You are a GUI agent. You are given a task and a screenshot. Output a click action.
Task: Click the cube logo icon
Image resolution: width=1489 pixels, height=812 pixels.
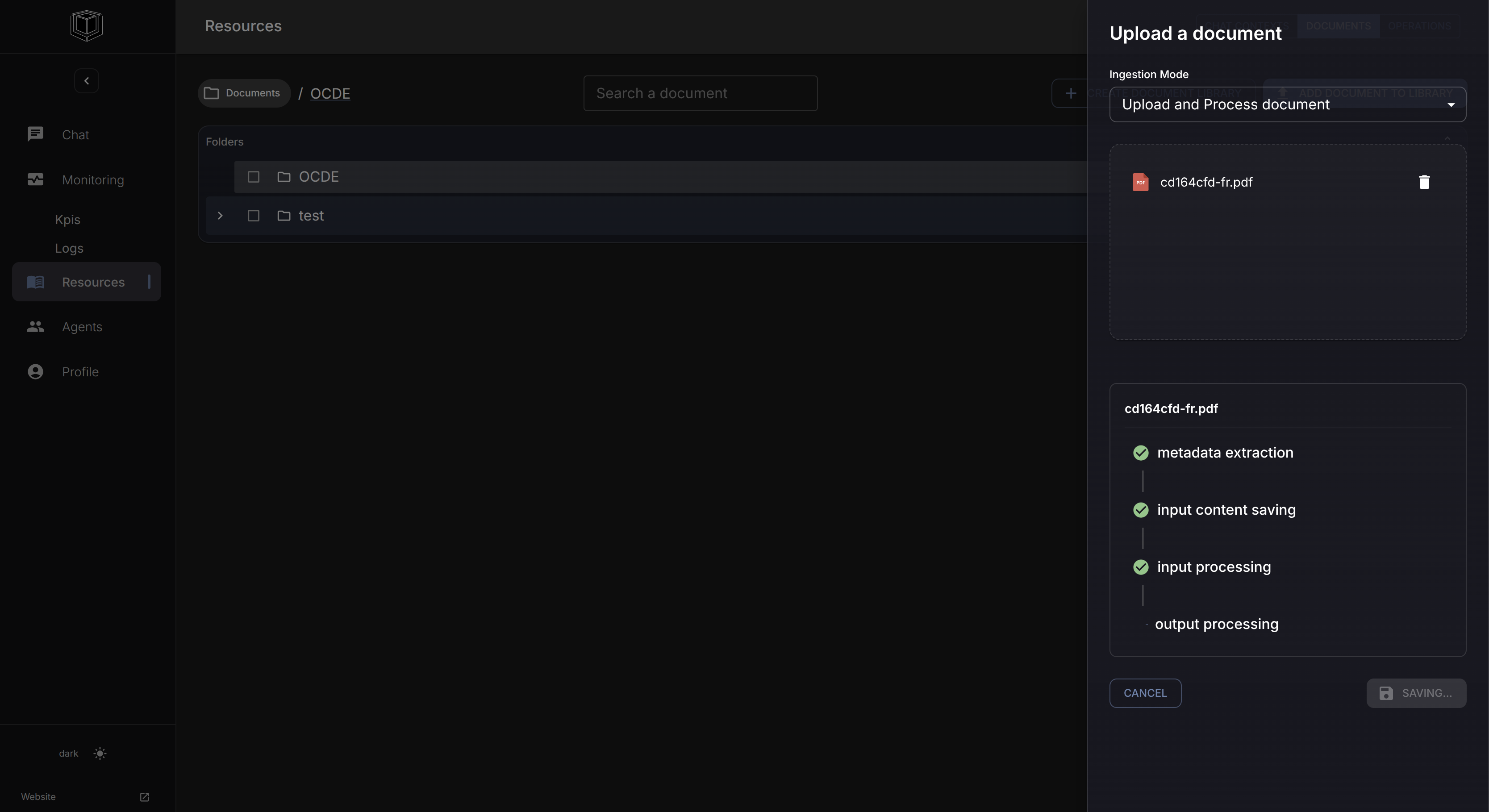(87, 25)
